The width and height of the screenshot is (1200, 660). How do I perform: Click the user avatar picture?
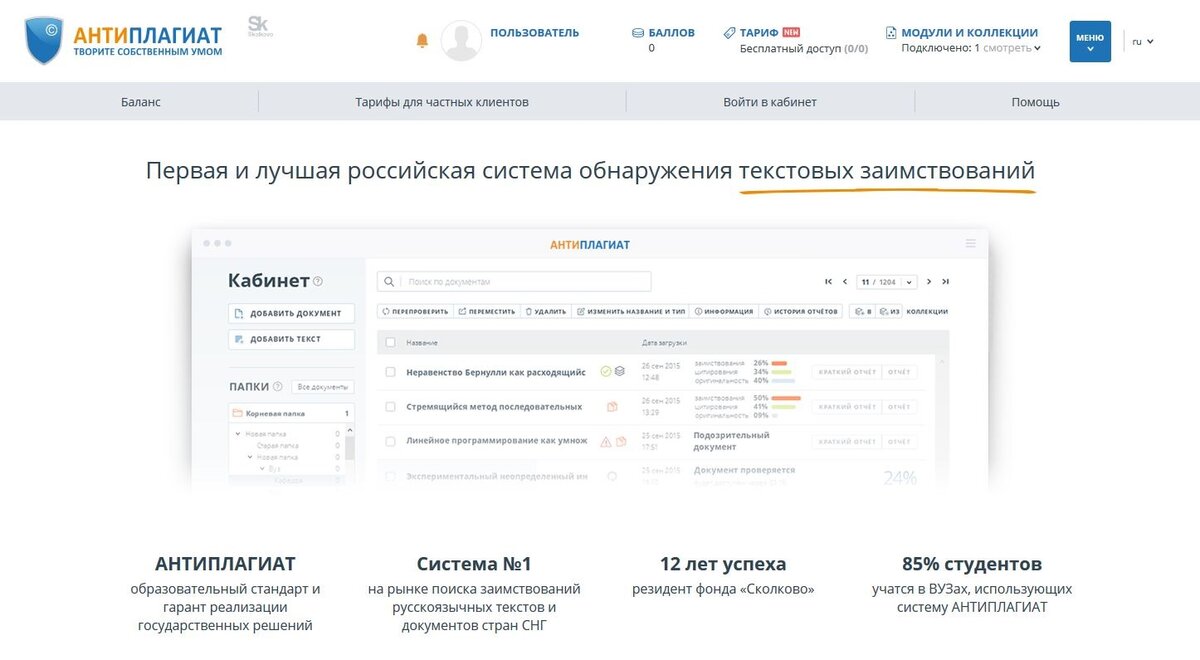click(x=461, y=40)
